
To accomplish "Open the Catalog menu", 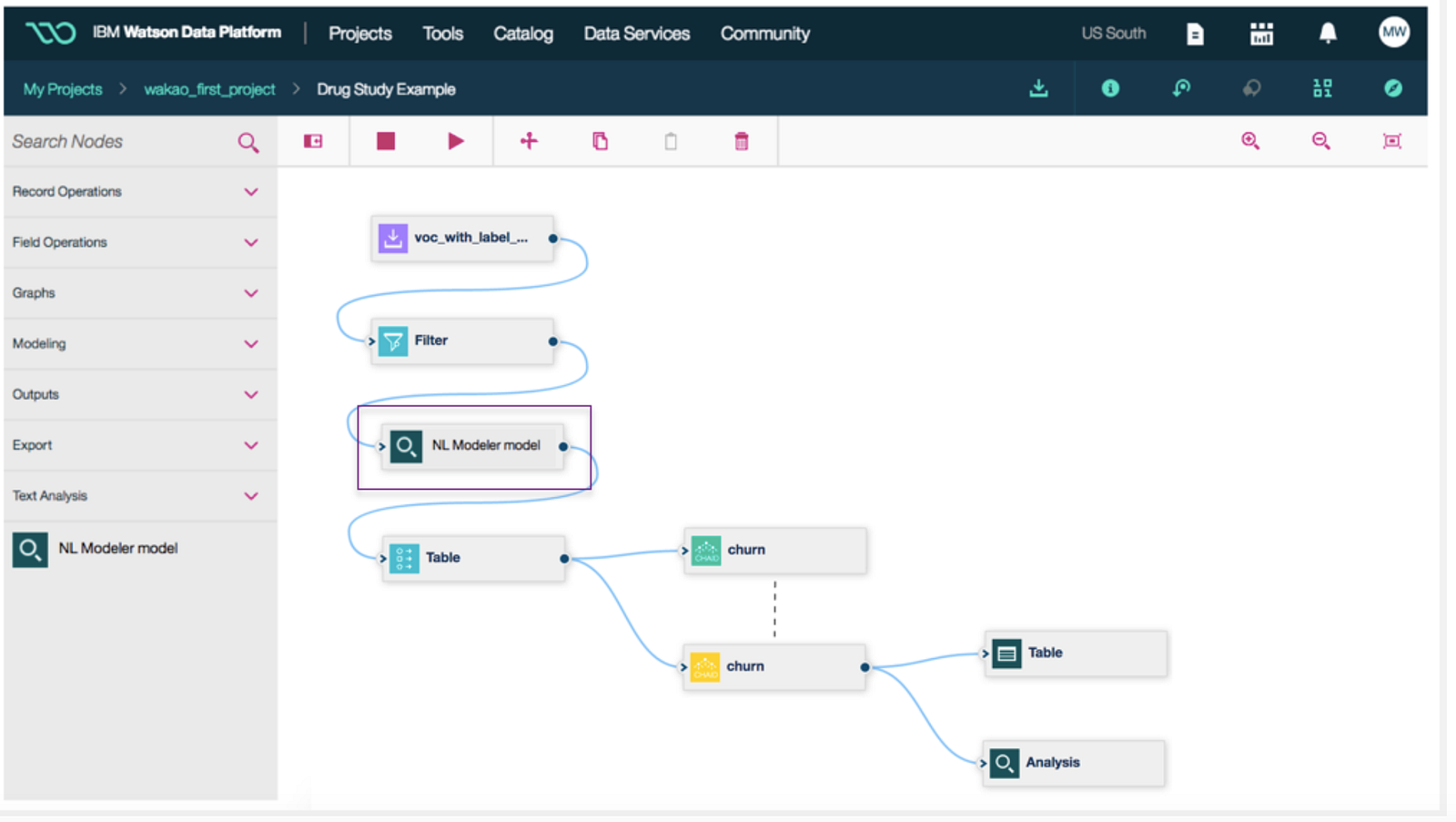I will click(x=523, y=34).
